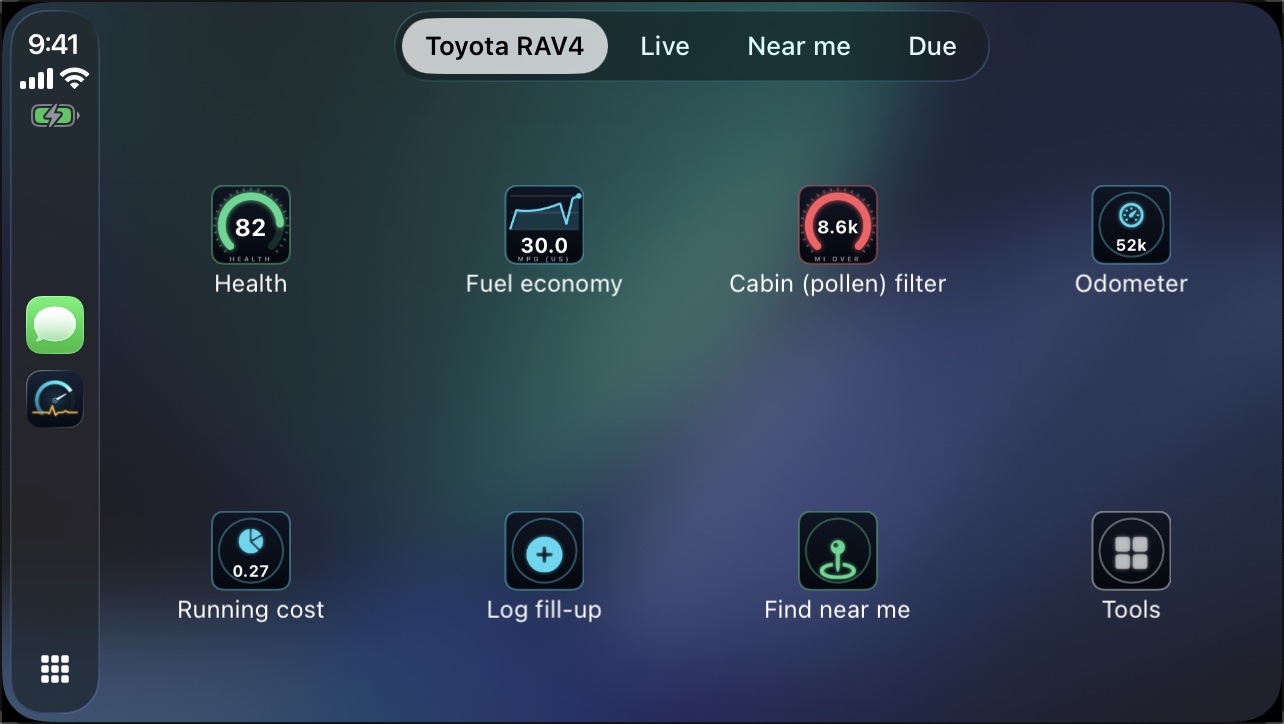Click the Health label text
The width and height of the screenshot is (1284, 724).
click(250, 284)
